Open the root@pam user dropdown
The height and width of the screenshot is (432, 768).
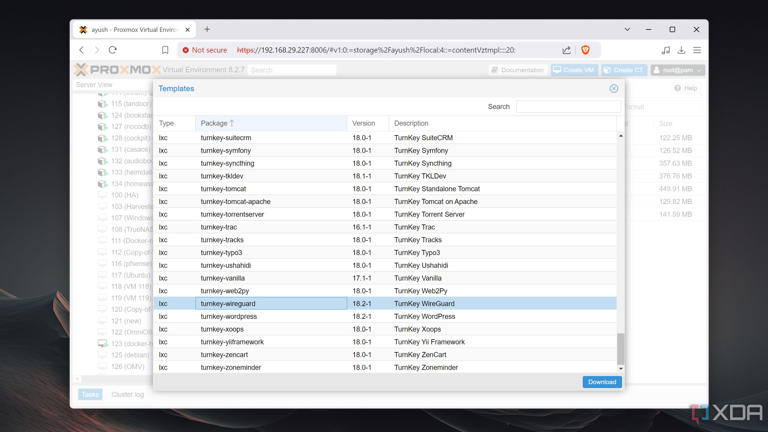(678, 70)
